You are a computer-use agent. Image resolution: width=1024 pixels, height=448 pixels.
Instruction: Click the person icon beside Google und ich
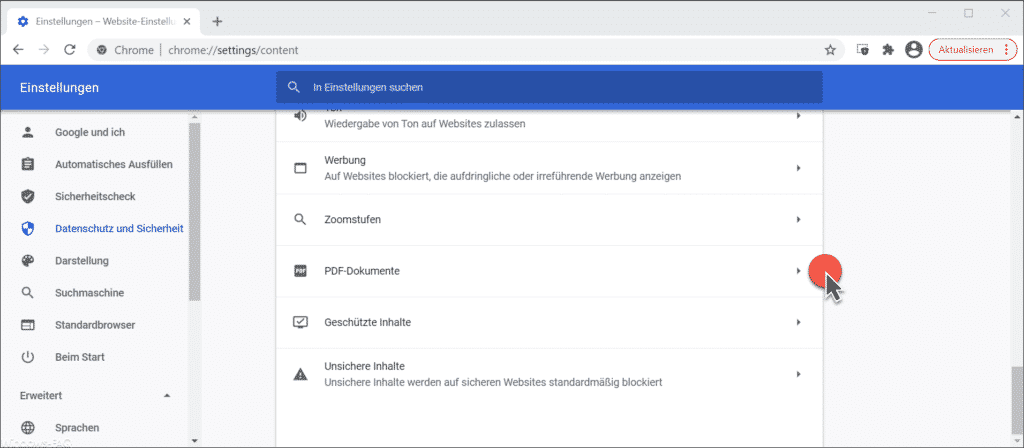click(27, 132)
